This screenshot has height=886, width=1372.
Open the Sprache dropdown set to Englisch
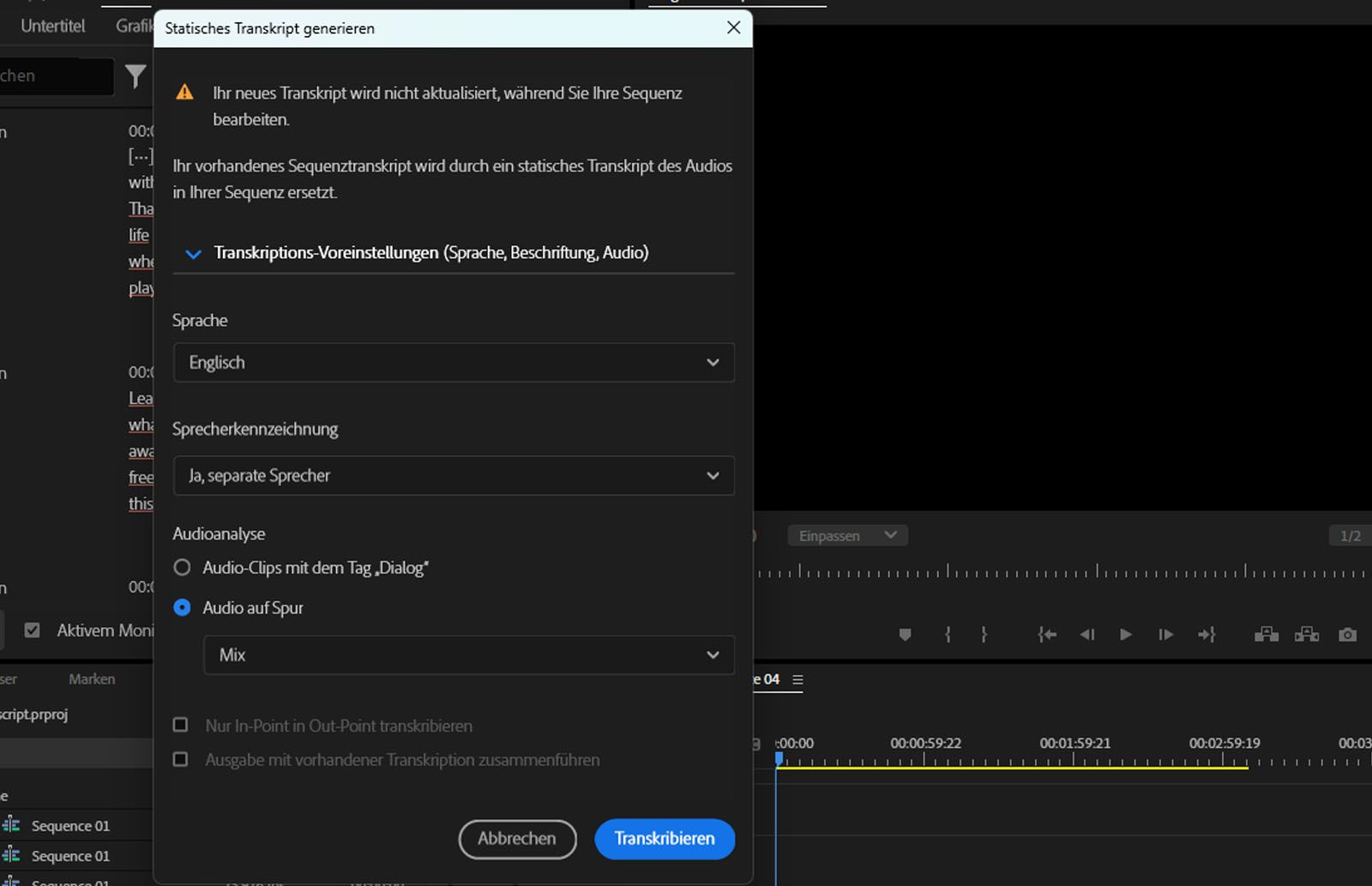tap(454, 362)
